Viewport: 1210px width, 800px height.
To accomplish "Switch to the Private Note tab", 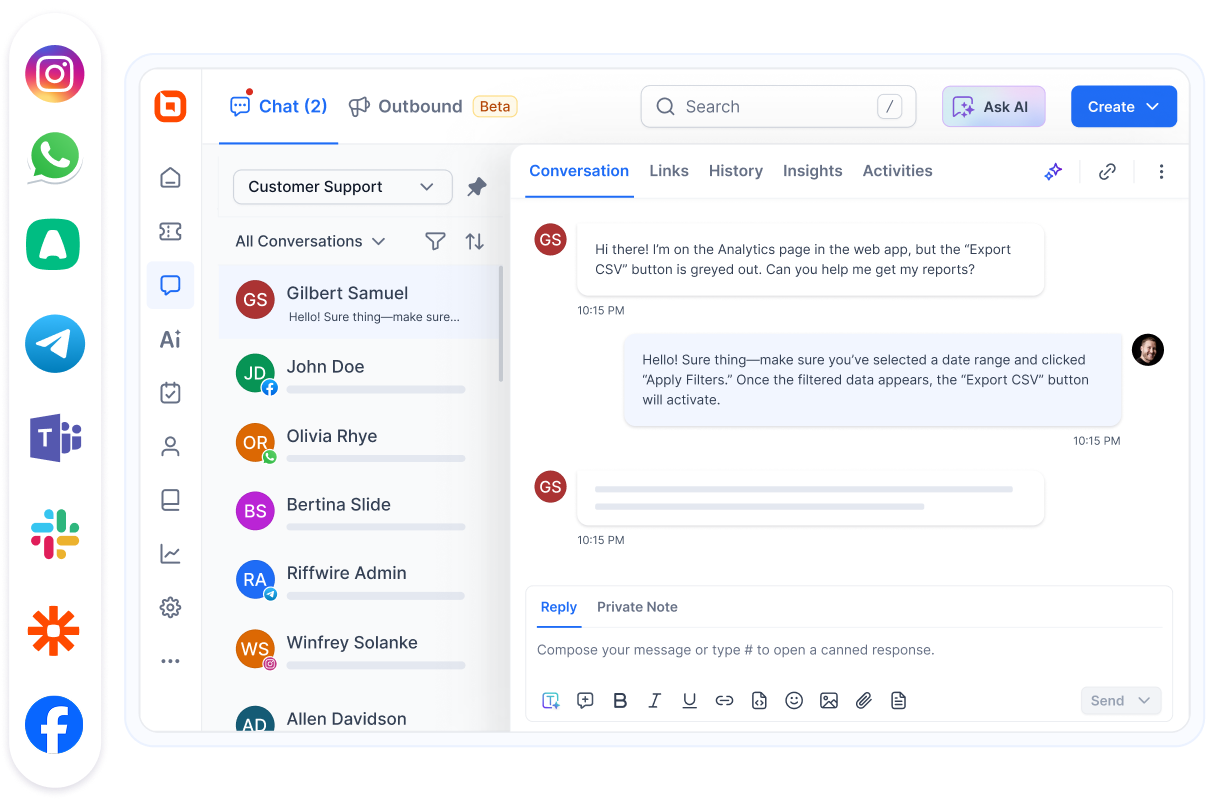I will [x=637, y=607].
